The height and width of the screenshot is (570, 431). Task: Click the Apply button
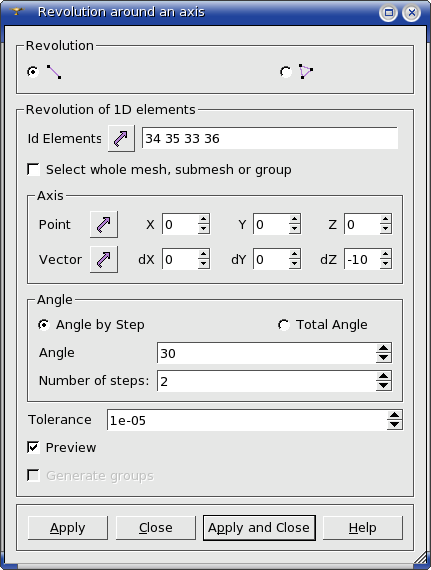[x=68, y=528]
